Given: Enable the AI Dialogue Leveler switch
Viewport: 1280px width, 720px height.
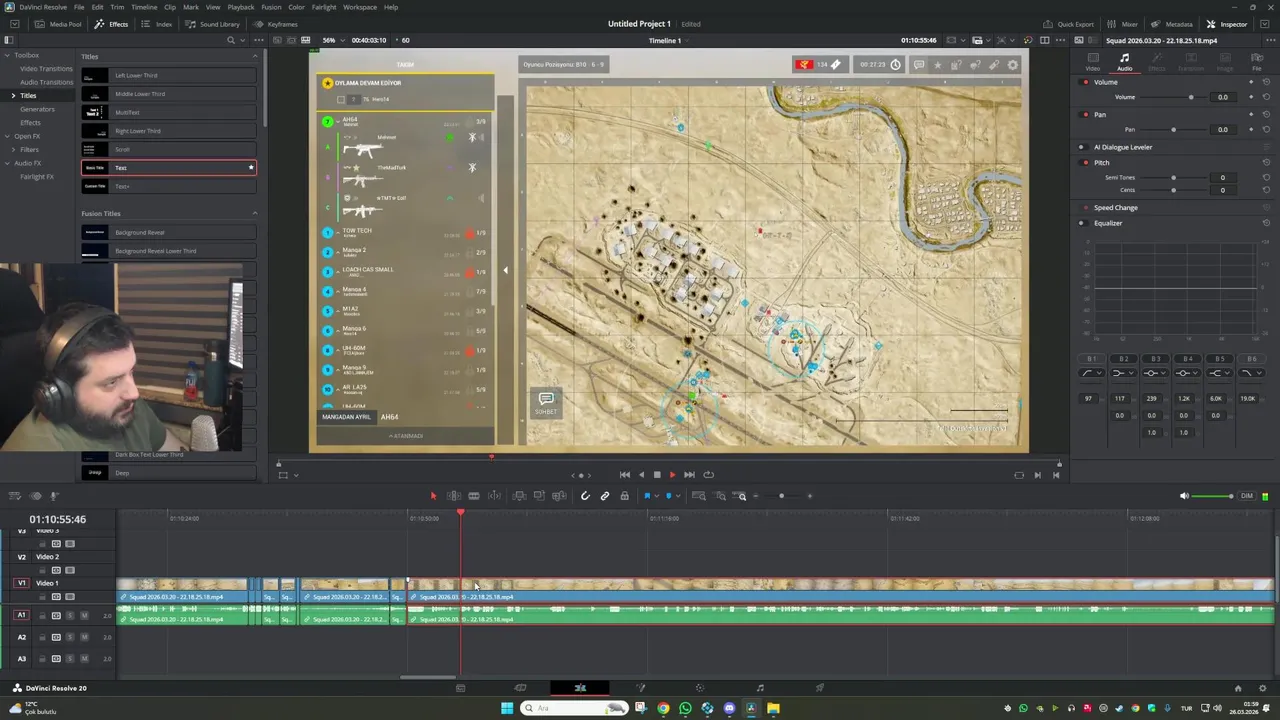Looking at the screenshot, I should (x=1082, y=147).
